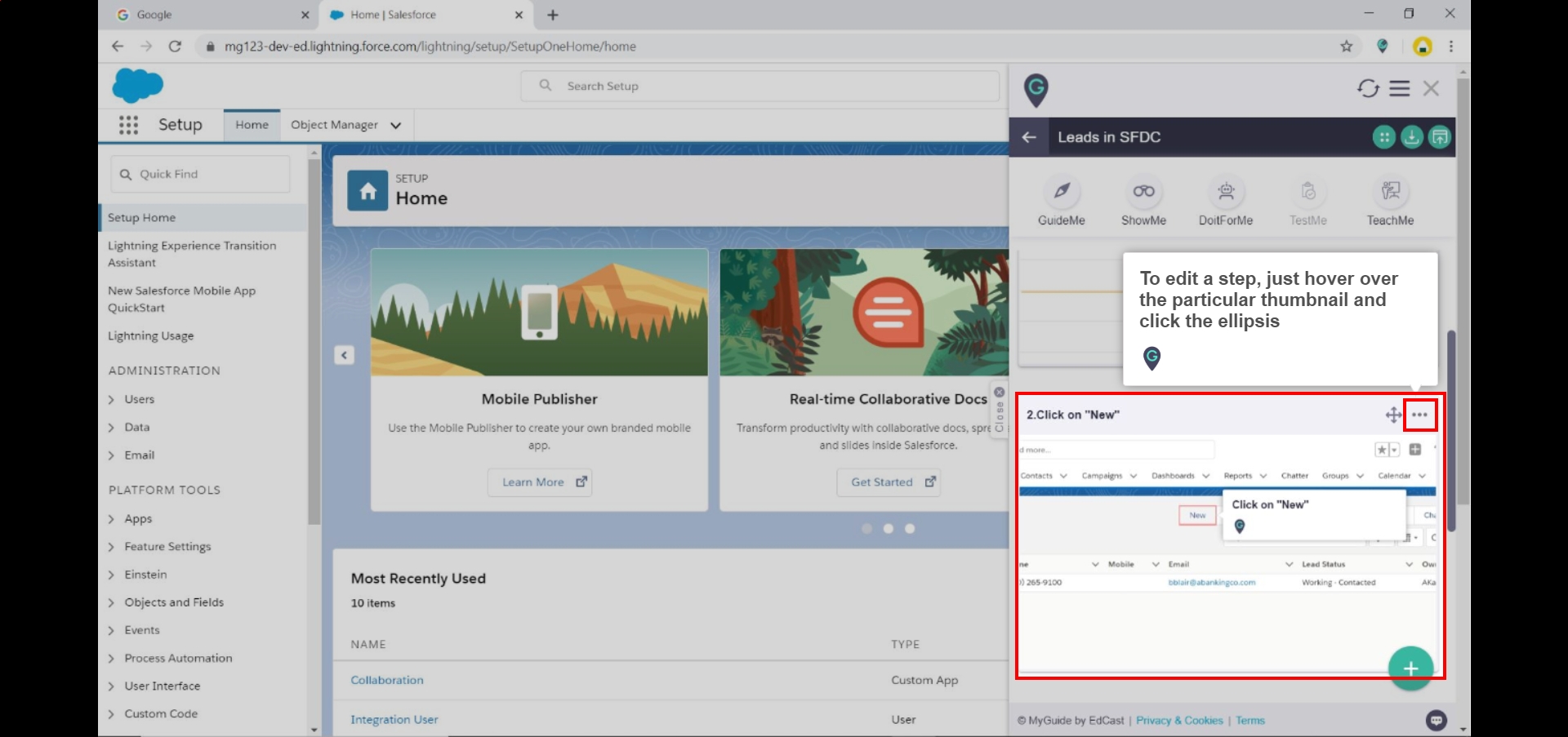Click Get Started on Collaborative Docs card
Viewport: 1568px width, 737px height.
tap(889, 482)
